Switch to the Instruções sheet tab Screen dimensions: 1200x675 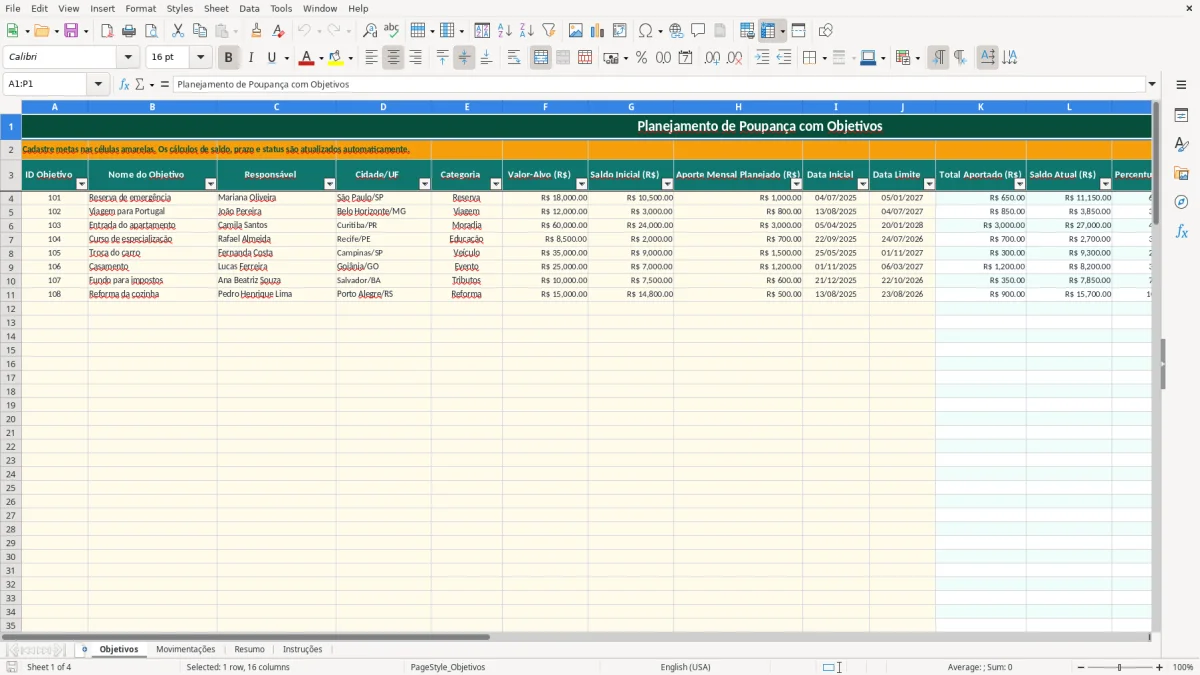coord(302,649)
